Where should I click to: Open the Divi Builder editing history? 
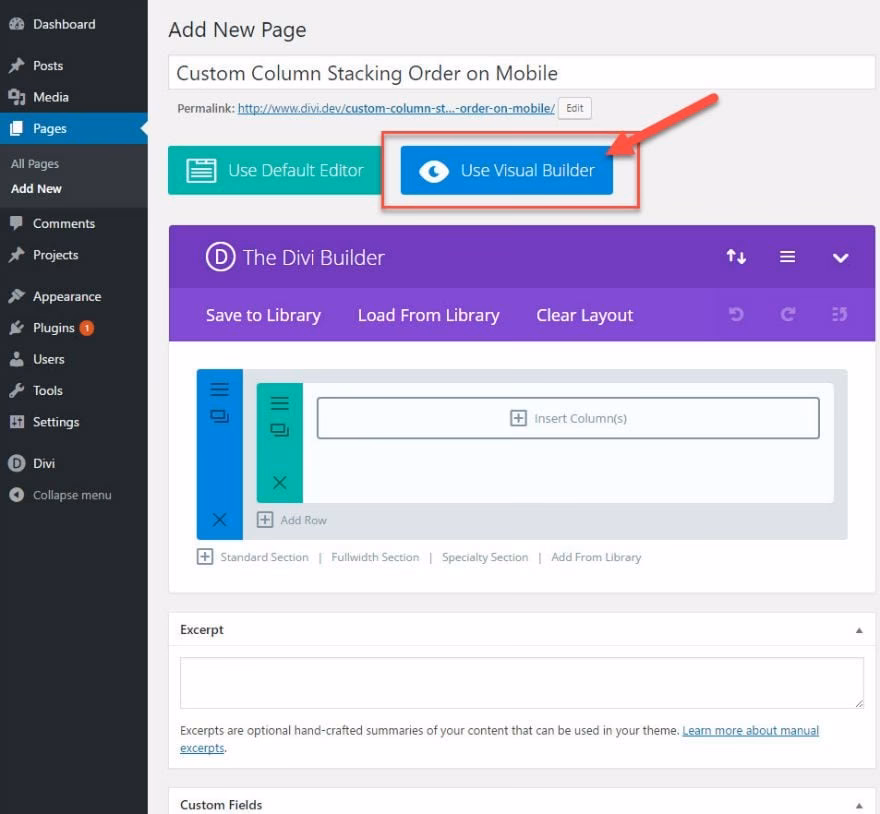(839, 314)
